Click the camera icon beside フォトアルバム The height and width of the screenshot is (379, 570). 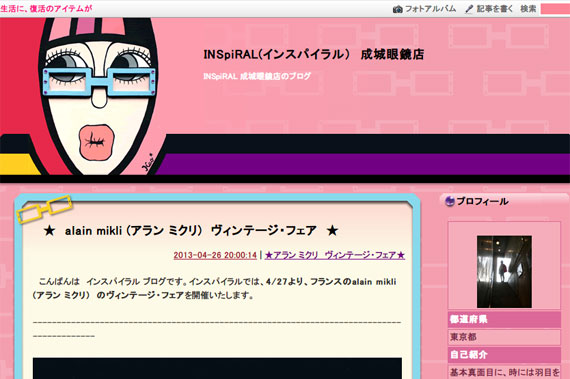[x=397, y=9]
